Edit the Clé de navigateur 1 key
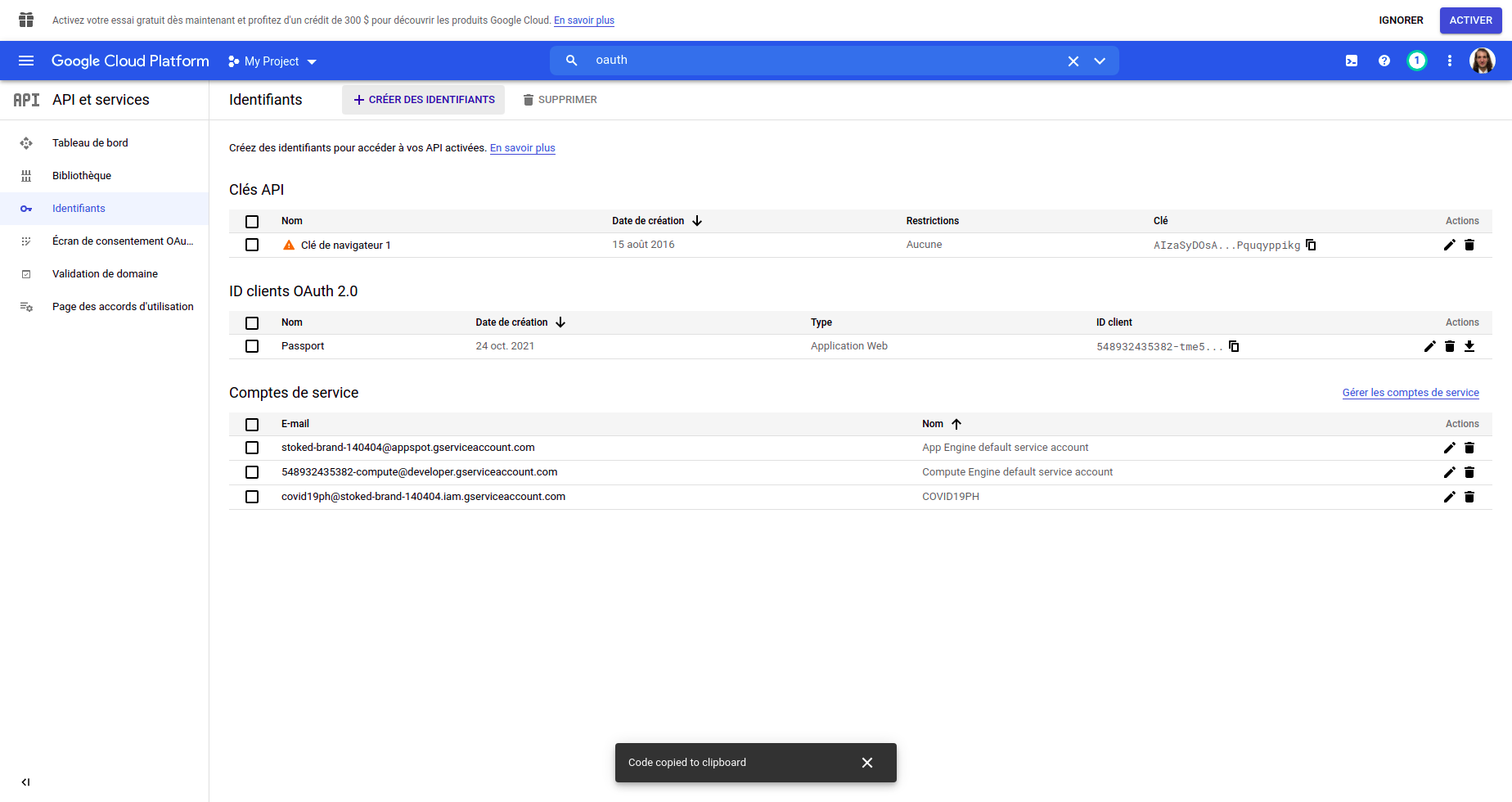Screen dimensions: 1512x802 pyautogui.click(x=1450, y=245)
